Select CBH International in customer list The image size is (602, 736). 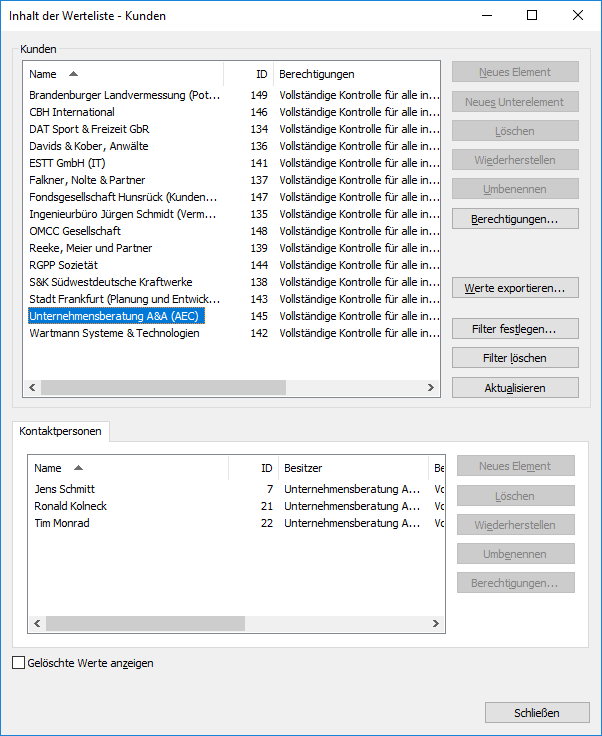(x=72, y=112)
